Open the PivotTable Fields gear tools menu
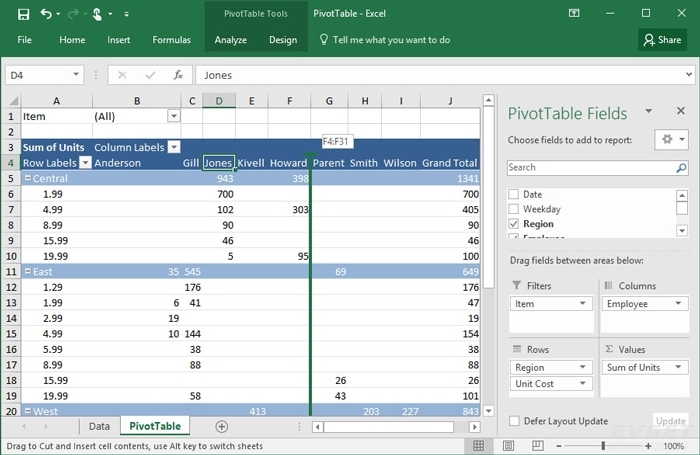 pos(669,139)
